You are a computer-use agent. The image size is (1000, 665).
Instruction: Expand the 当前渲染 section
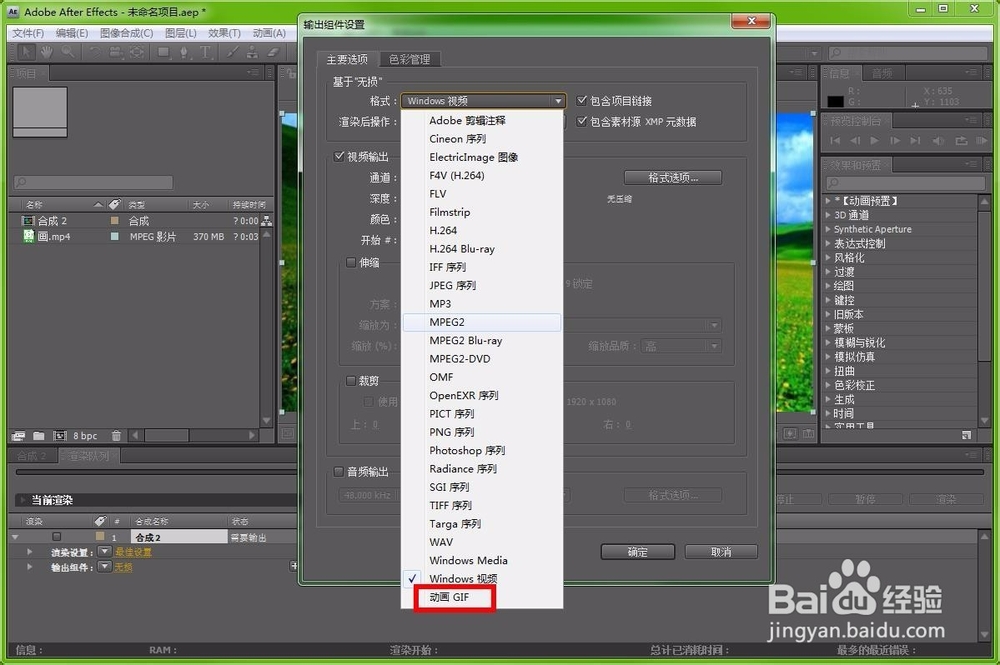coord(23,500)
